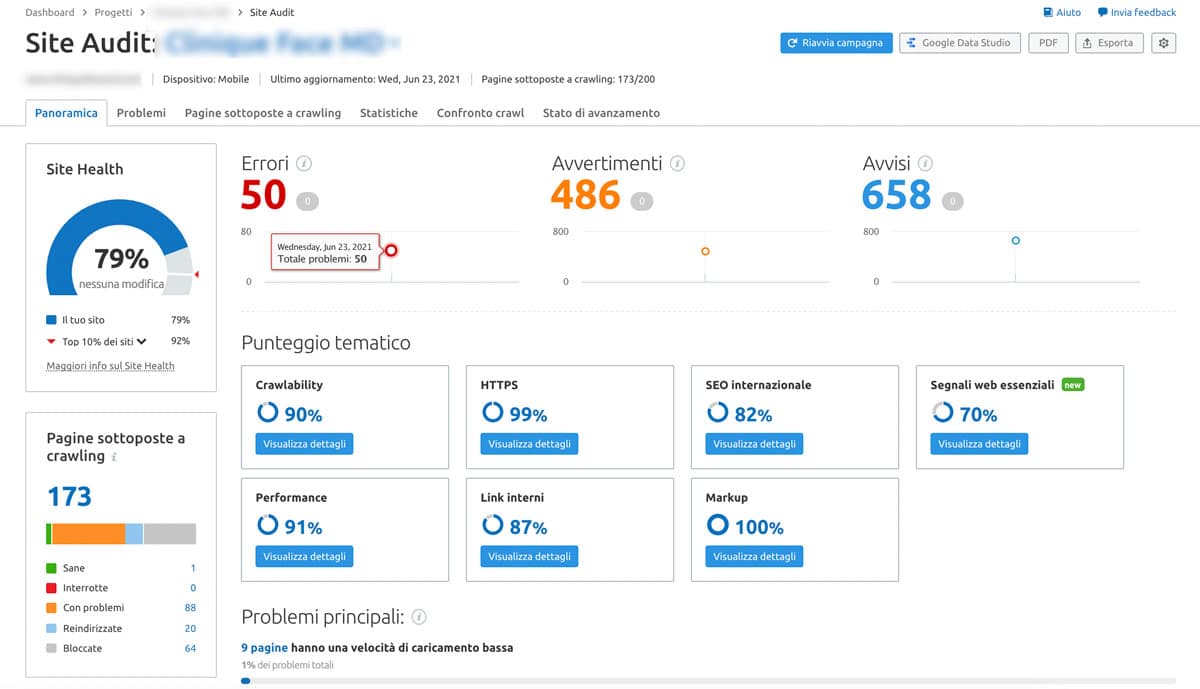Click the gray Bloccate legend swatch
1200x689 pixels.
pyautogui.click(x=51, y=648)
